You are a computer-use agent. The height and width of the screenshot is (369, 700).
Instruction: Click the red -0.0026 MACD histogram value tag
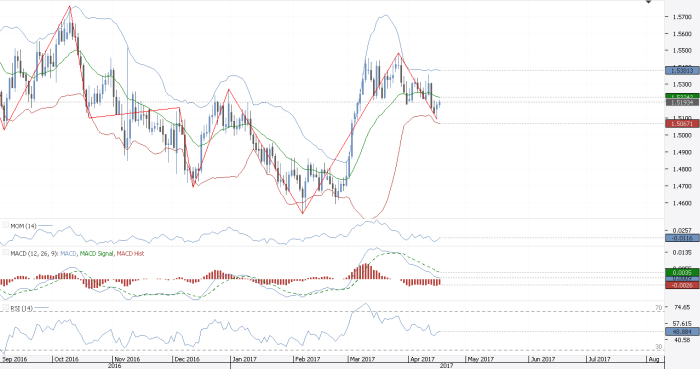682,285
